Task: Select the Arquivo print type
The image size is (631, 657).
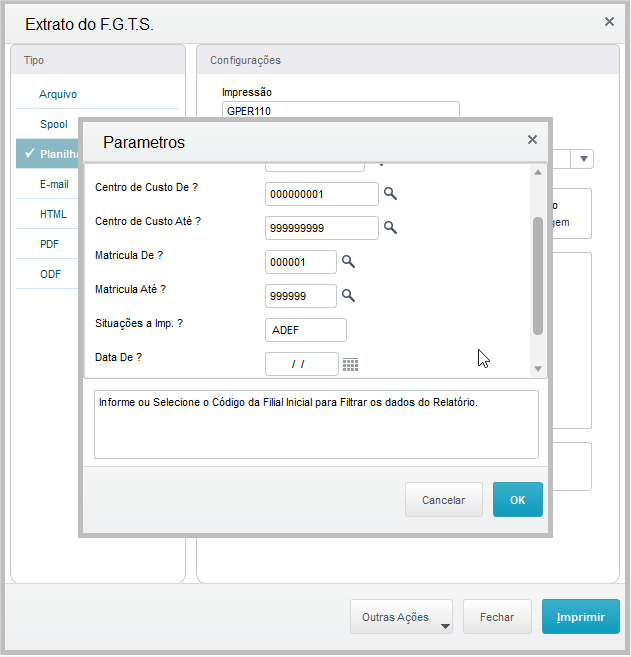Action: coord(58,94)
